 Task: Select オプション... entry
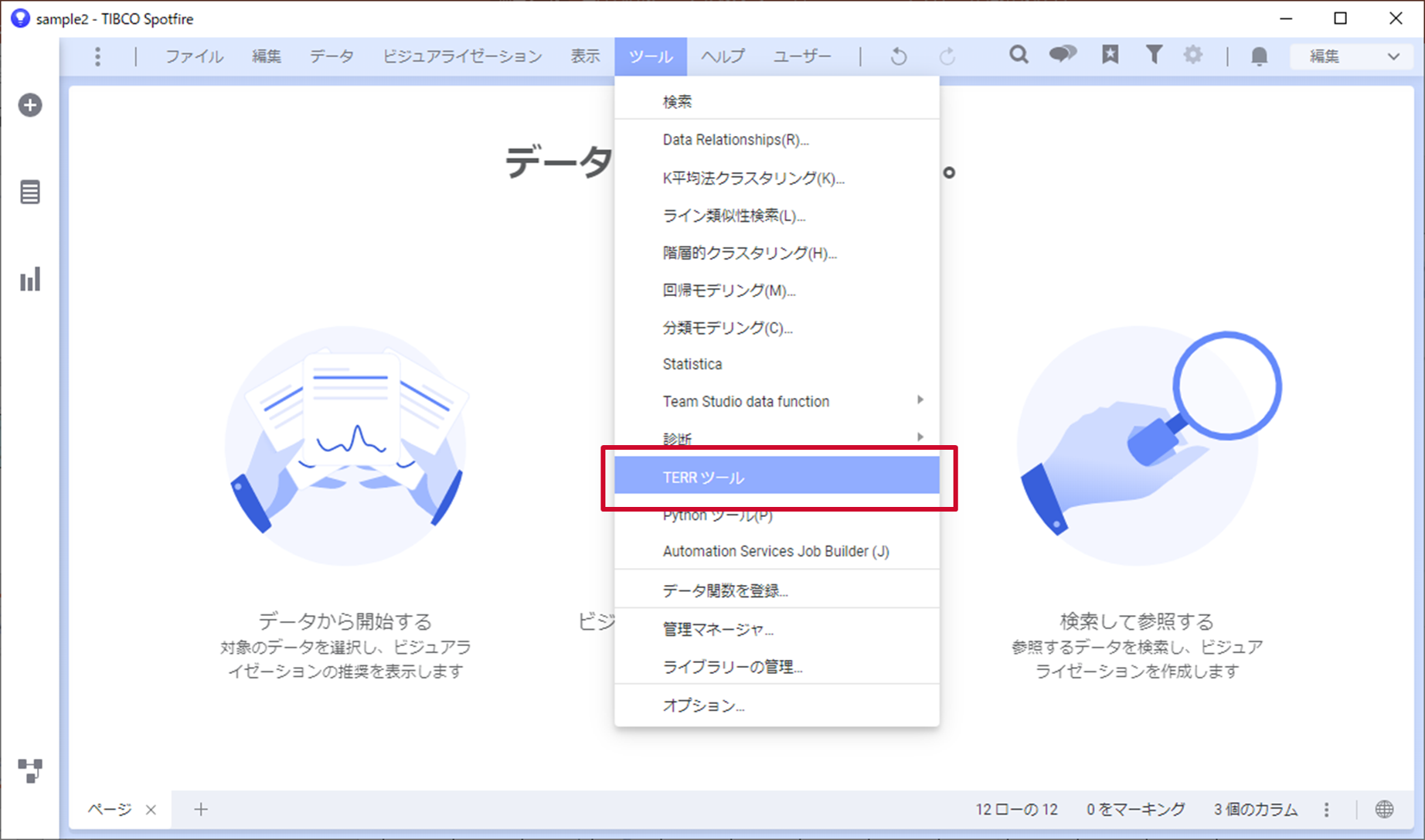tap(777, 706)
